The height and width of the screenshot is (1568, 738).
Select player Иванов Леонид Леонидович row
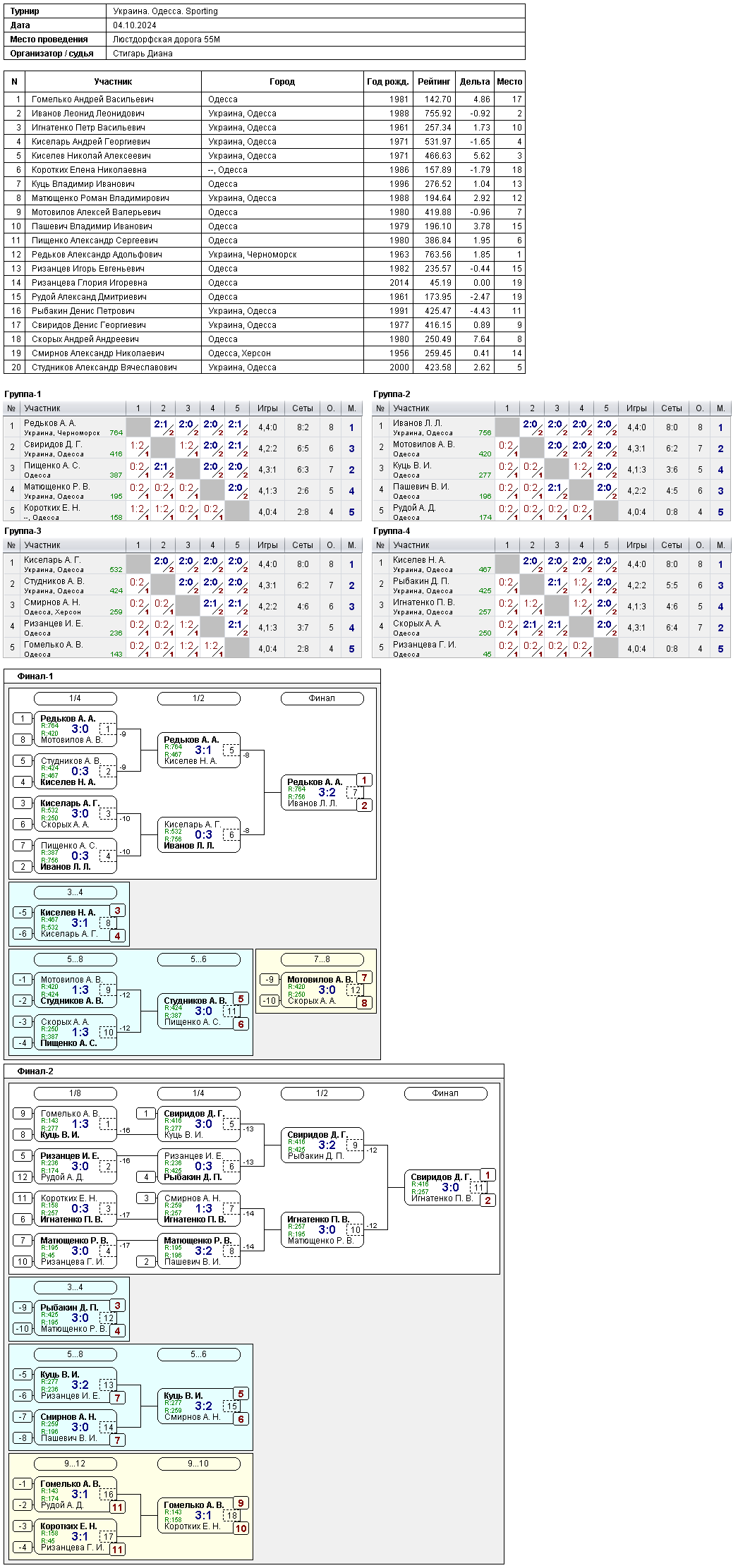point(265,114)
